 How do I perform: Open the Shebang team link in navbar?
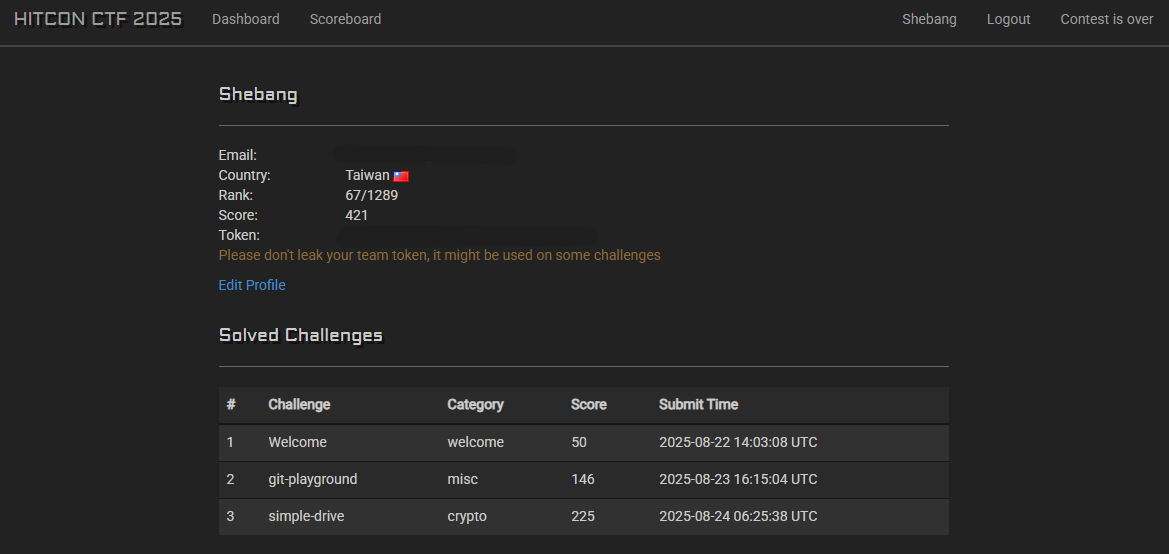(x=929, y=19)
